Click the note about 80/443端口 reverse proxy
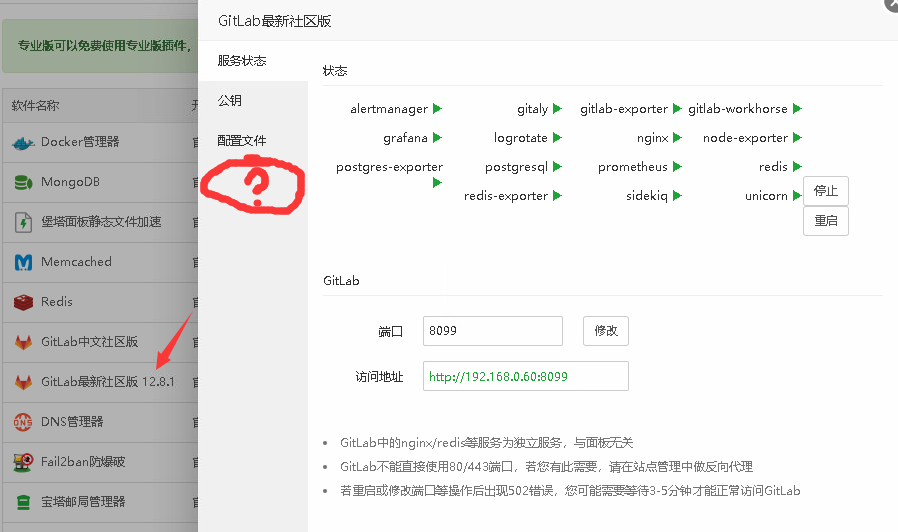Viewport: 898px width, 532px height. (x=546, y=467)
